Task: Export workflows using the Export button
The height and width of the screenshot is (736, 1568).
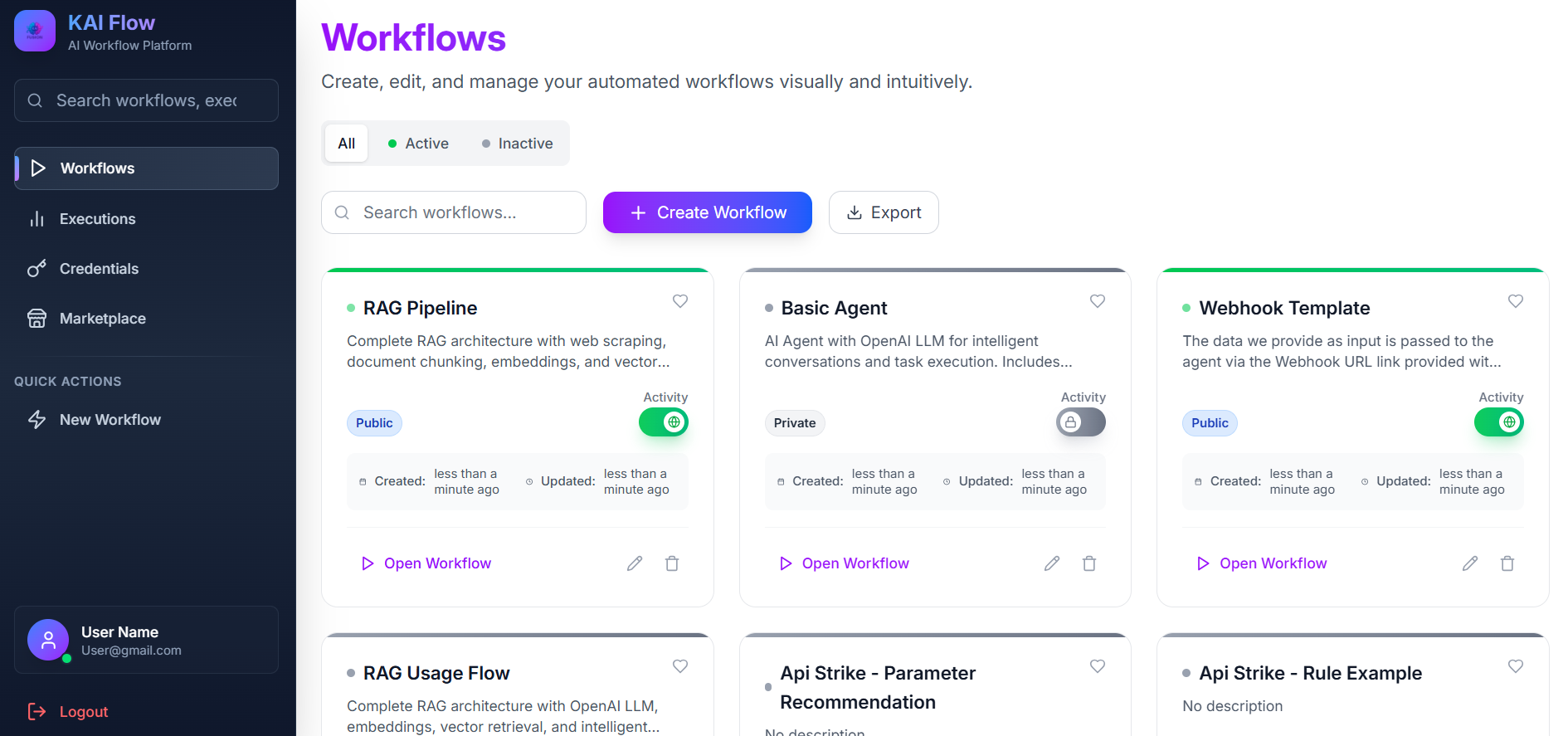Action: [883, 212]
